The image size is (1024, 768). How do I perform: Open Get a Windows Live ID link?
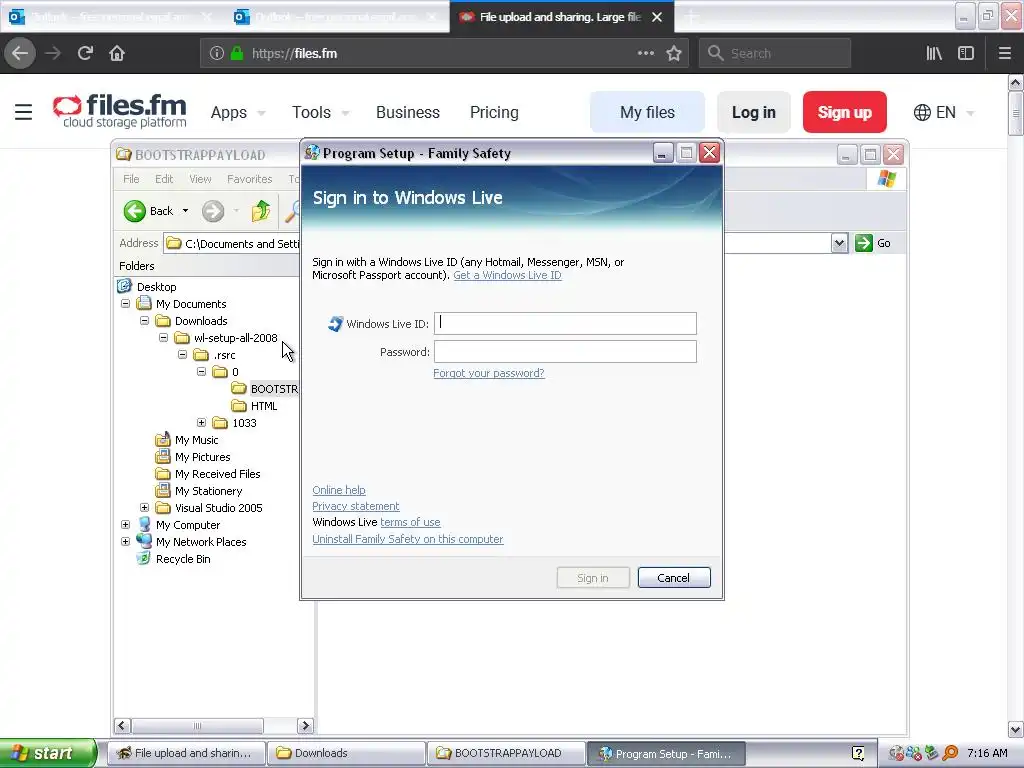point(507,275)
